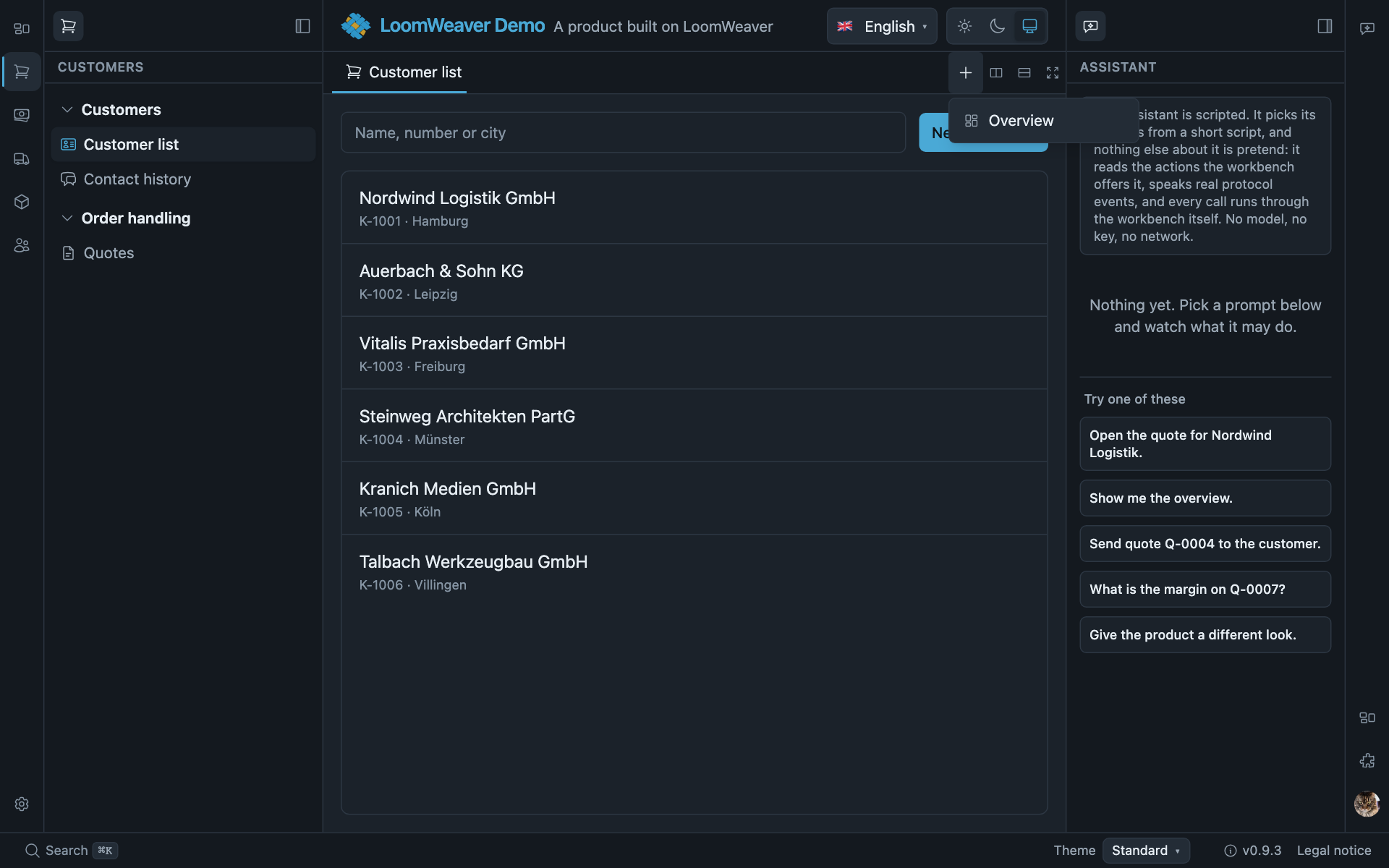Open customer Nordwind Logistik GmbH
This screenshot has height=868, width=1389.
coord(694,208)
